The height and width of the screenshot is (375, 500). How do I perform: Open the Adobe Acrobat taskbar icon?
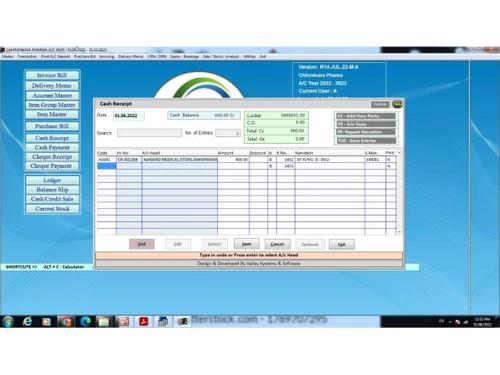[144, 322]
